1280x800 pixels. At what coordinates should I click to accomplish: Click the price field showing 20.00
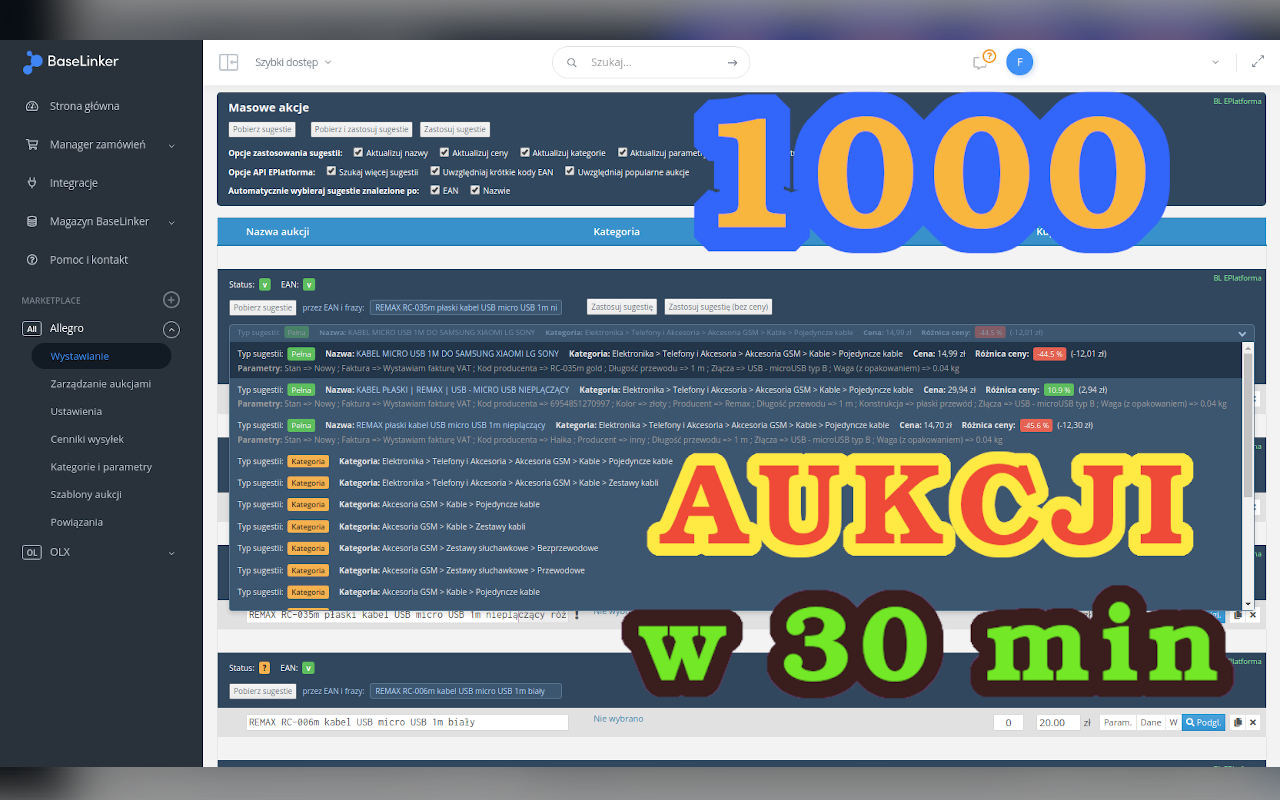(1058, 722)
